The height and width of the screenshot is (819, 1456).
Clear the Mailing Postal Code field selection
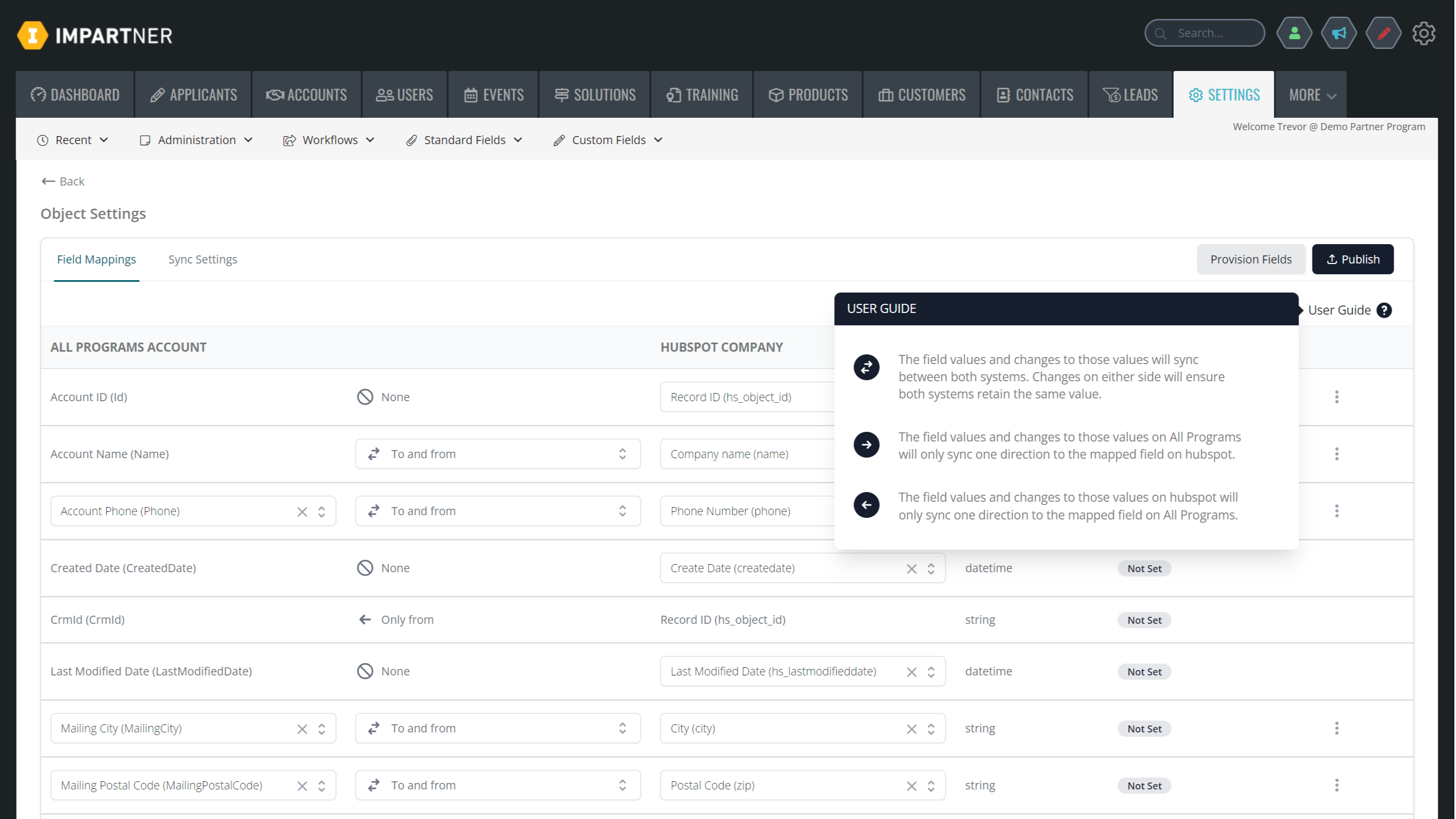[x=303, y=786]
